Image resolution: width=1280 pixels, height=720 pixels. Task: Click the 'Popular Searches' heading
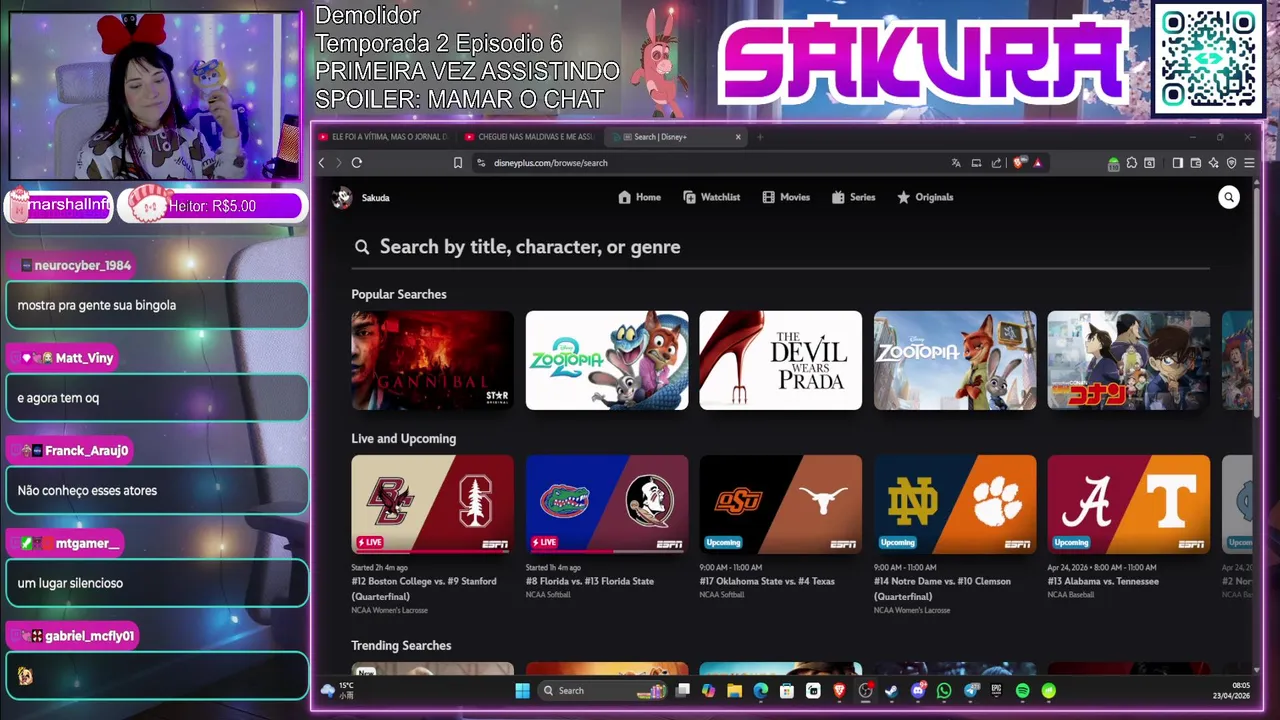[399, 294]
